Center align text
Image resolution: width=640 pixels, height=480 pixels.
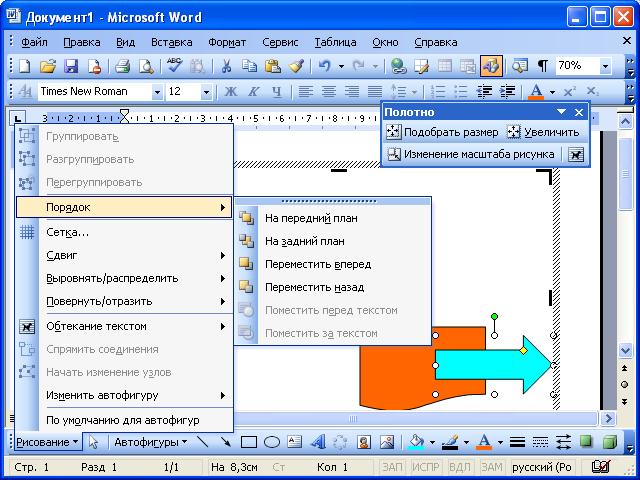click(x=329, y=91)
